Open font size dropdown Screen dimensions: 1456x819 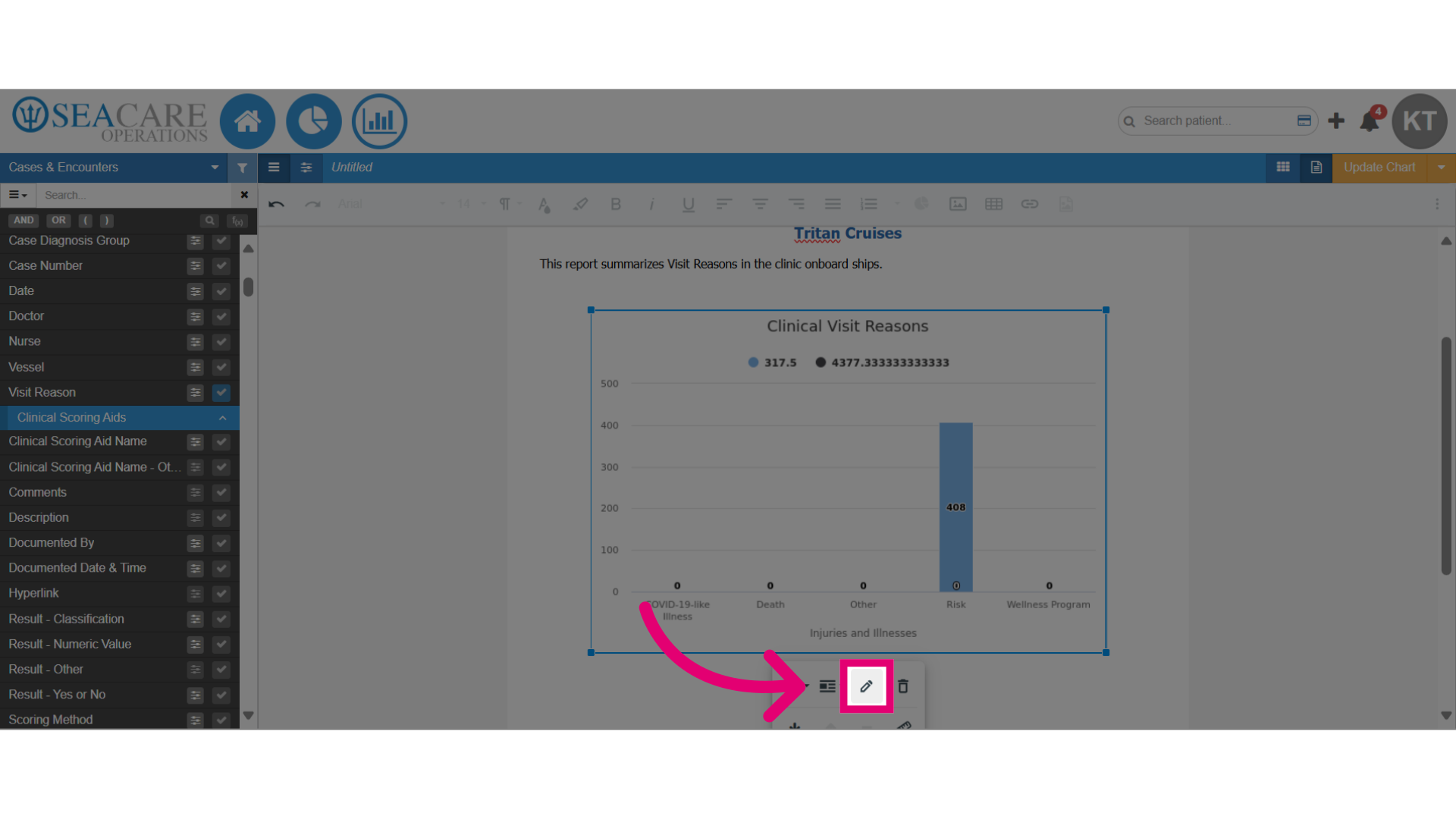point(472,204)
